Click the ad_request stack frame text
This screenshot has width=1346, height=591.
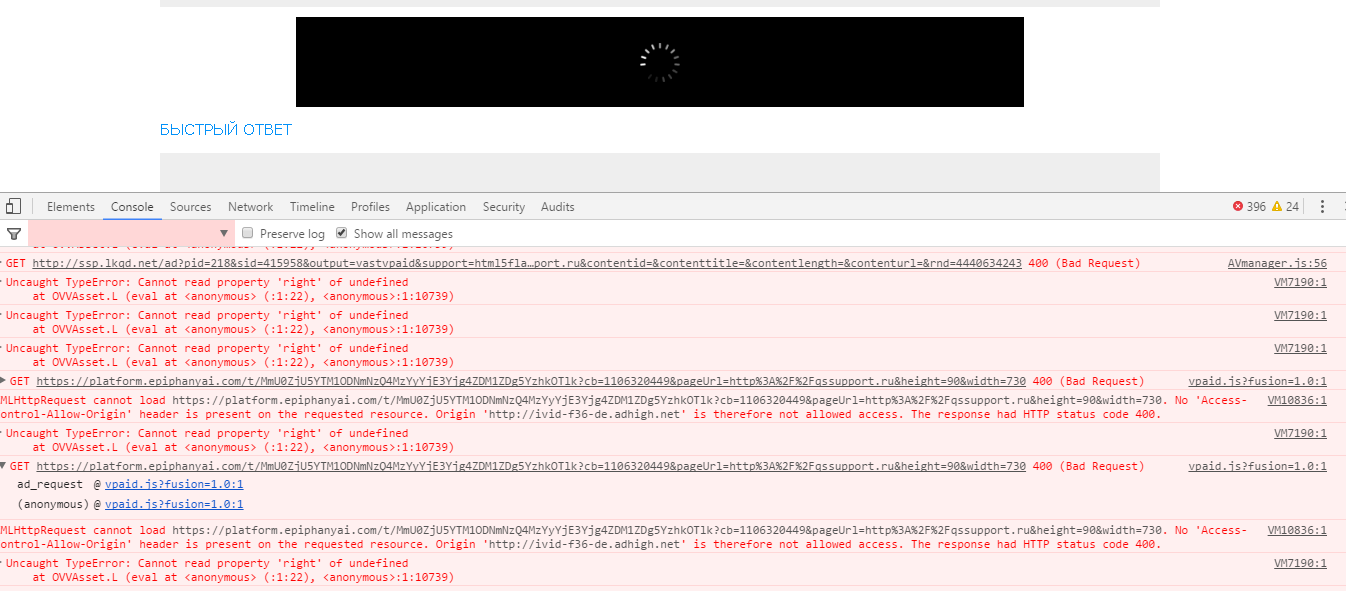(50, 484)
